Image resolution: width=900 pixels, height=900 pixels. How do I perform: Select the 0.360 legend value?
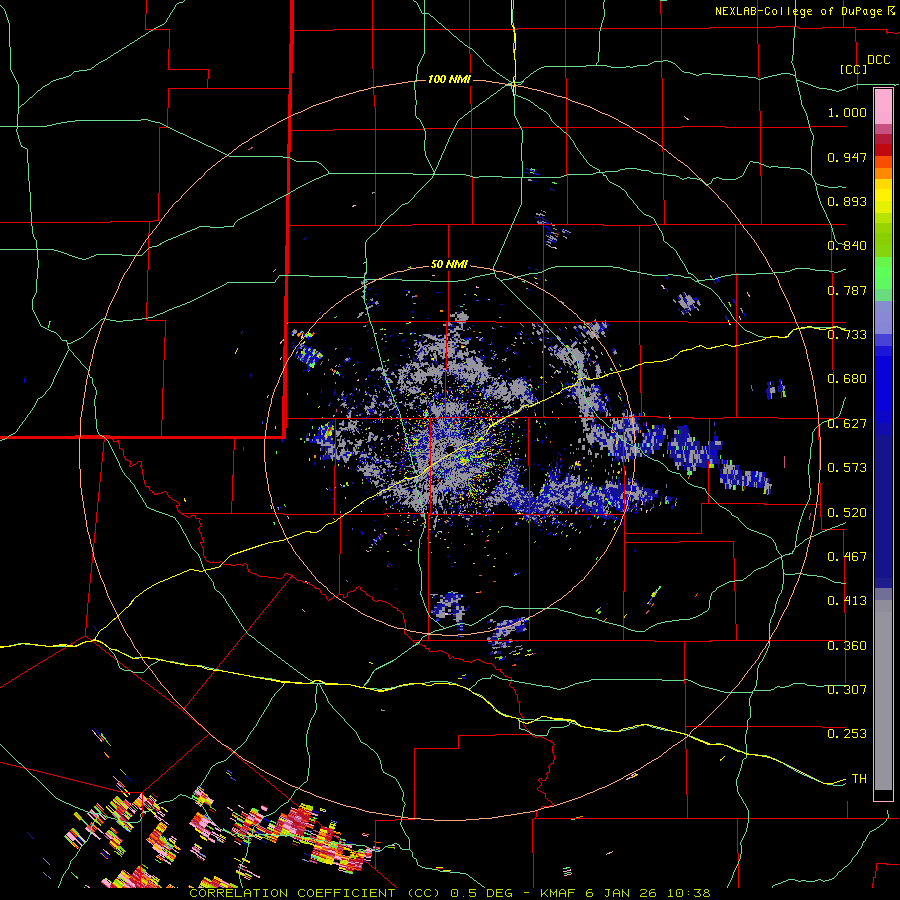(x=847, y=646)
